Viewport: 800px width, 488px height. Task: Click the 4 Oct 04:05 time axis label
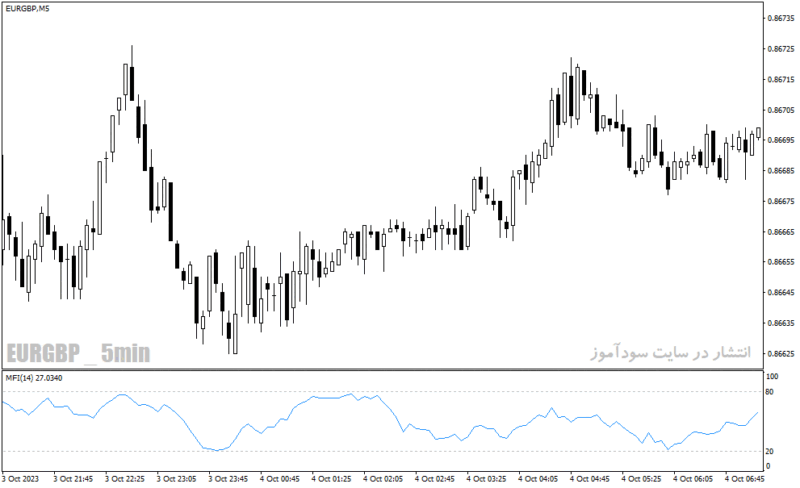pyautogui.click(x=538, y=479)
